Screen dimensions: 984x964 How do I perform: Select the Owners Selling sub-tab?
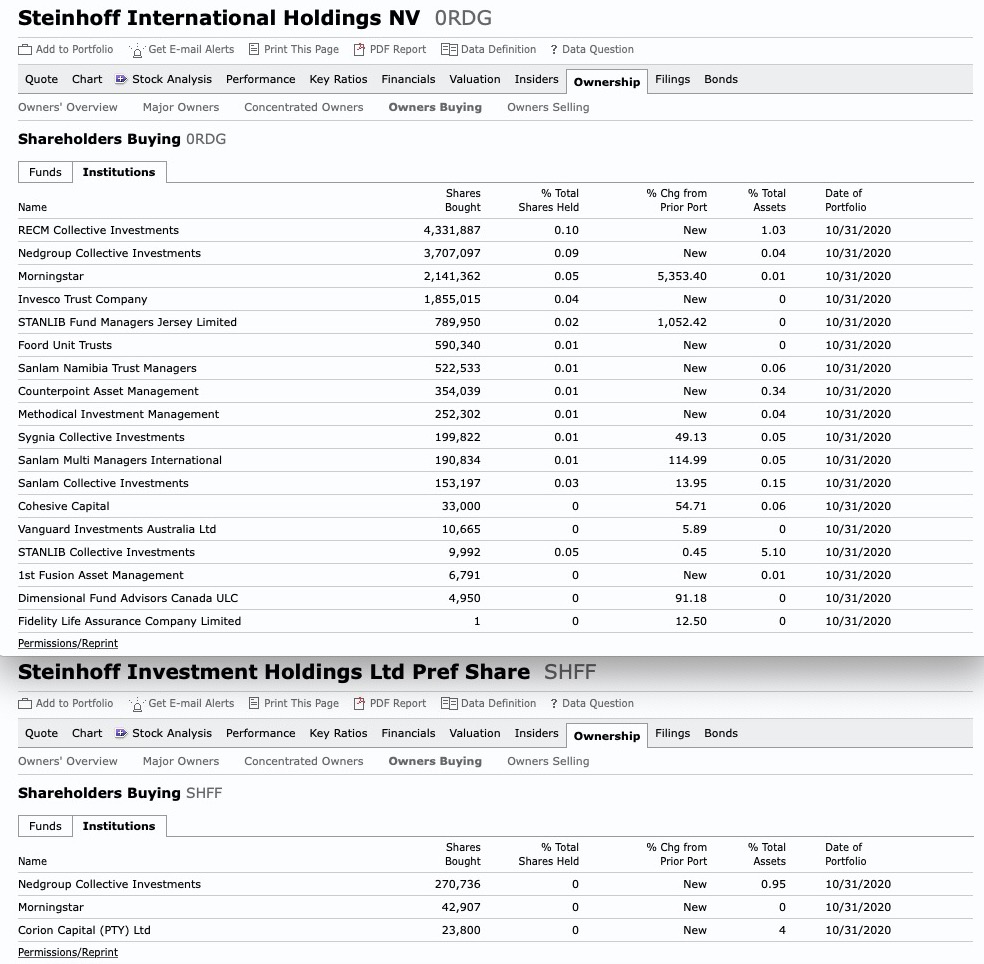point(547,107)
